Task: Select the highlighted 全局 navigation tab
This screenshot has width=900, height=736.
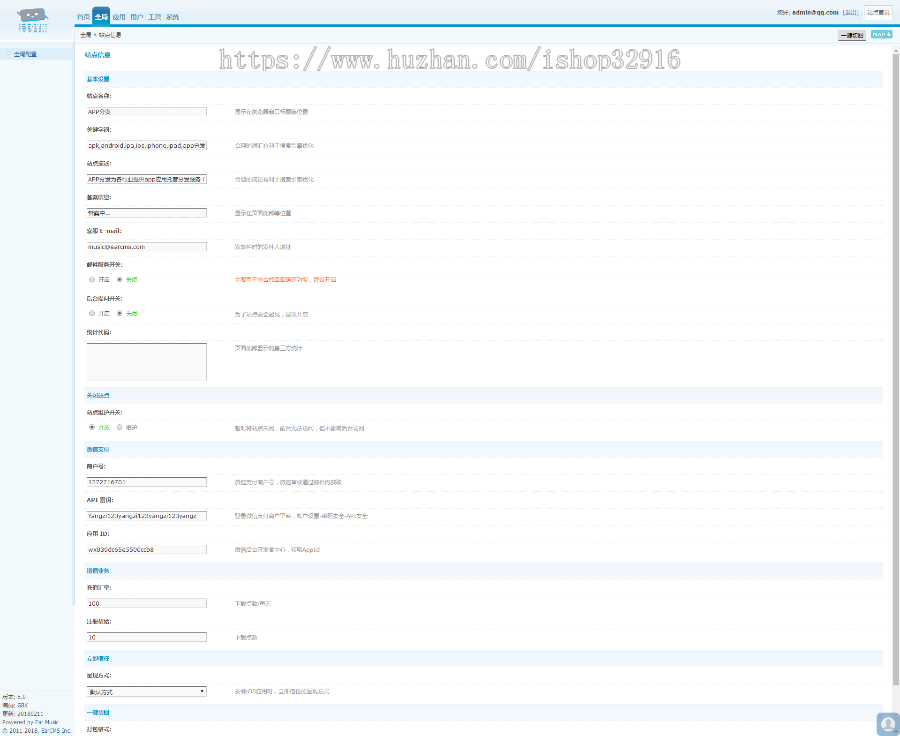Action: coord(101,16)
